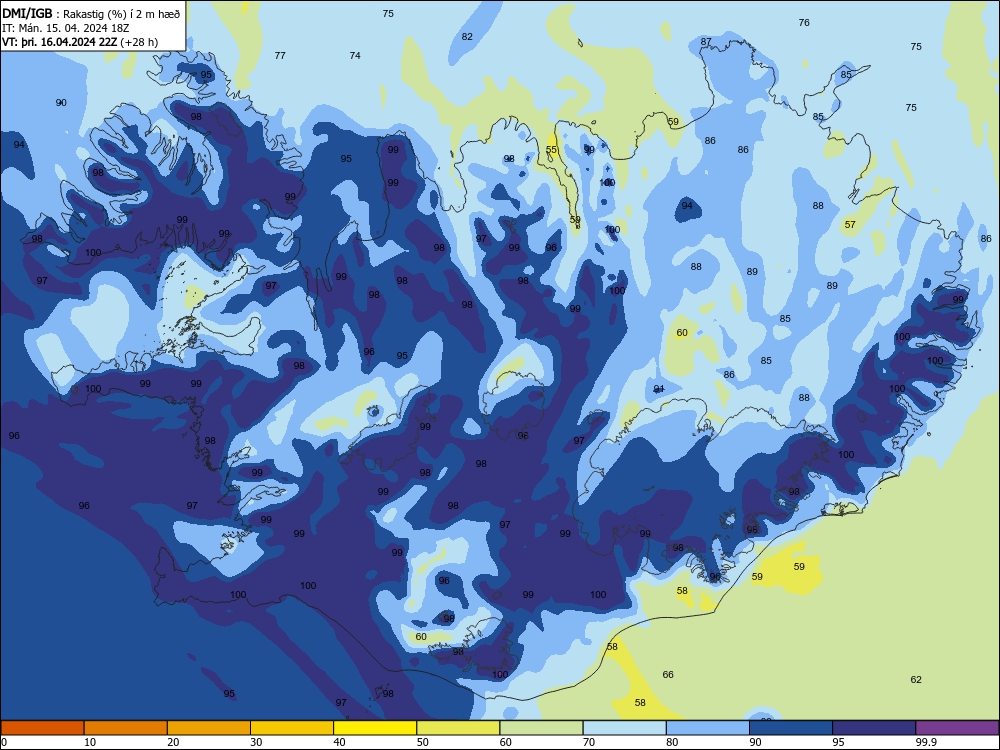Click the humidity value 66 on the map
1000x750 pixels.
pos(668,675)
